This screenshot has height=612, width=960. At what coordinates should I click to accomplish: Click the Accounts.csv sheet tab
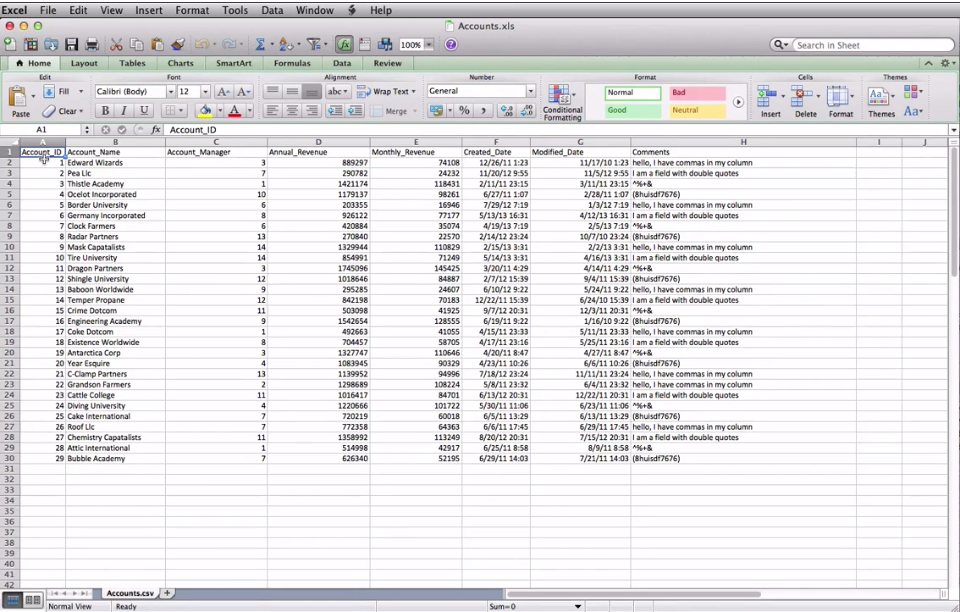coord(130,593)
